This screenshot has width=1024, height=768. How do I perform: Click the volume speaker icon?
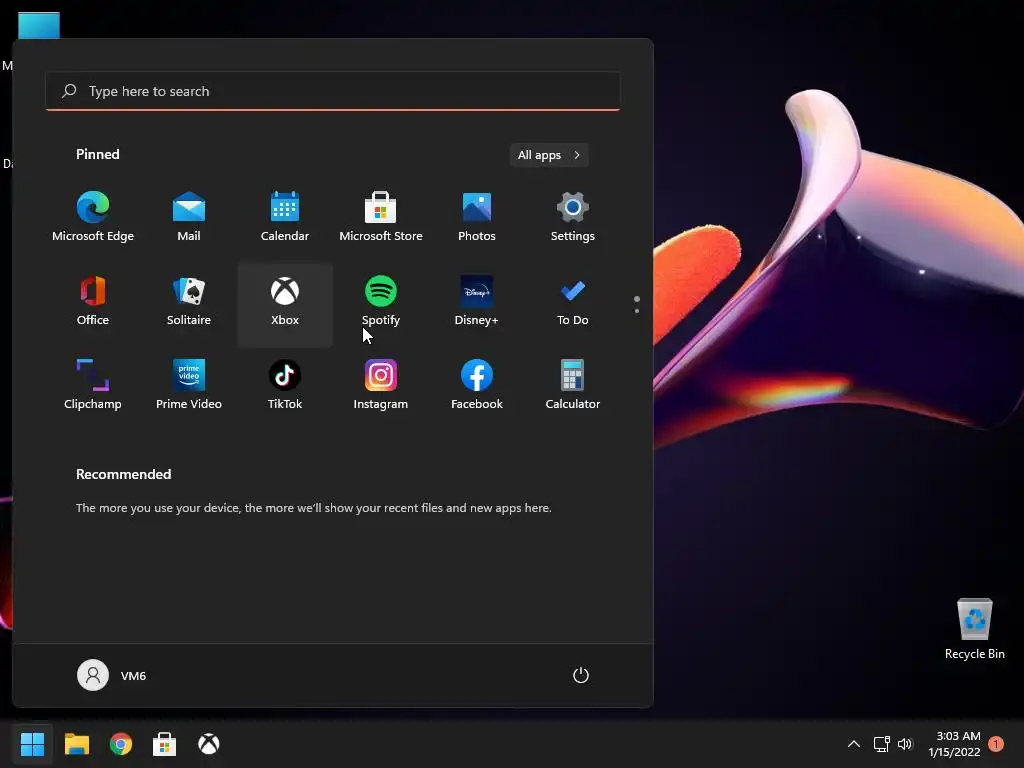pyautogui.click(x=904, y=744)
